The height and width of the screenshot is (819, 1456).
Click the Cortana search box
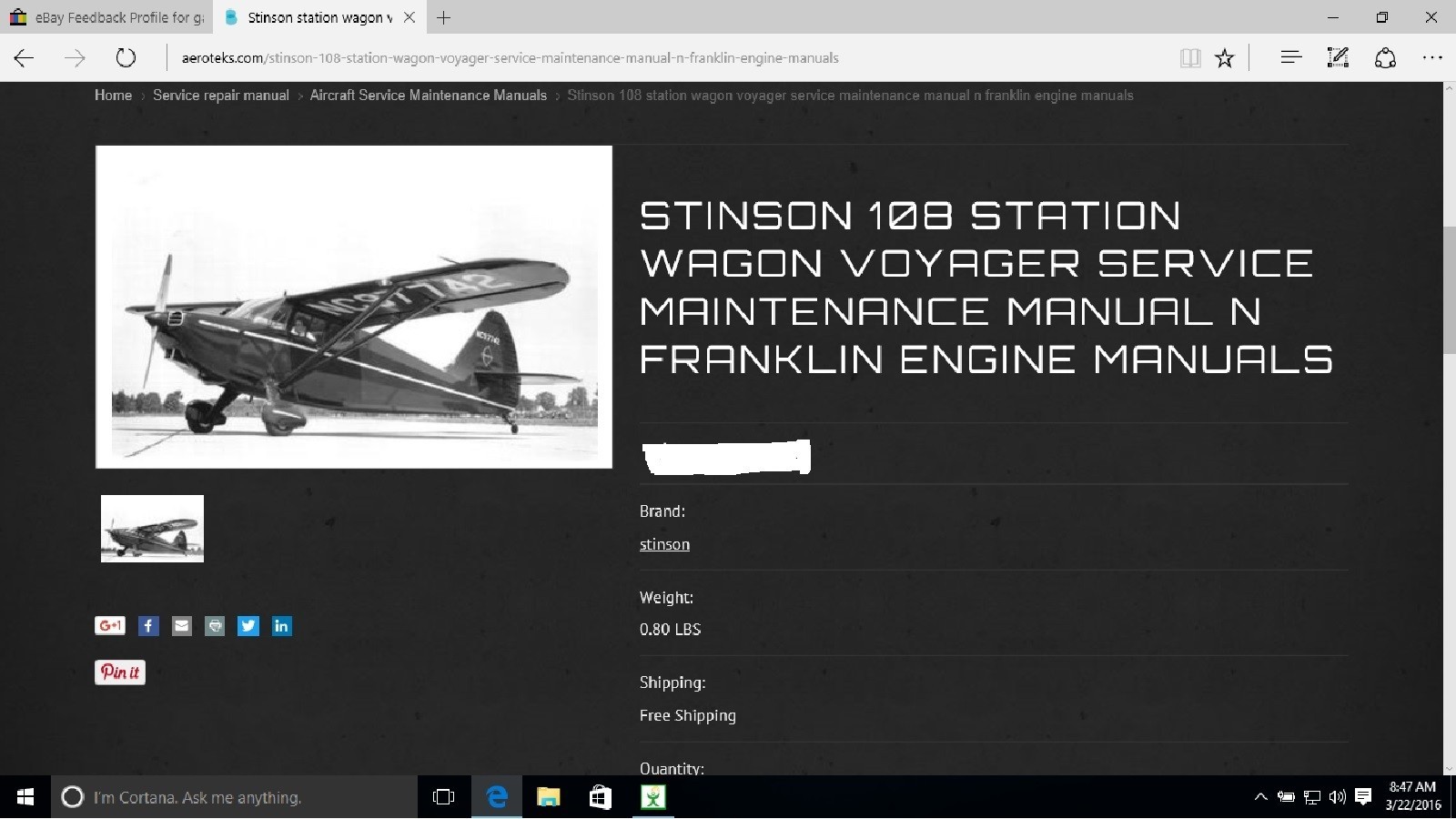pyautogui.click(x=234, y=797)
